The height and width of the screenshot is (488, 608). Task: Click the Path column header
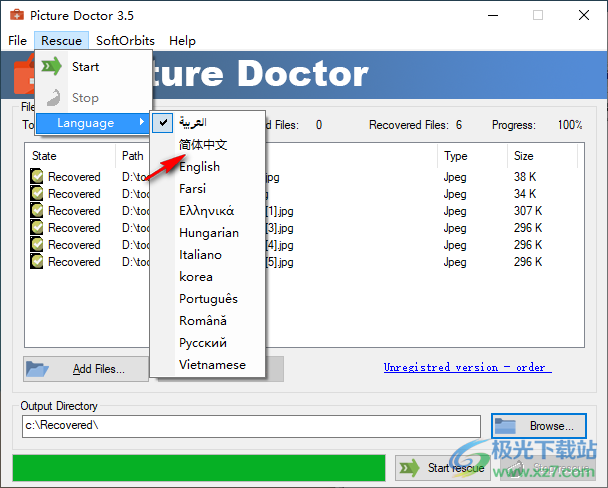133,156
